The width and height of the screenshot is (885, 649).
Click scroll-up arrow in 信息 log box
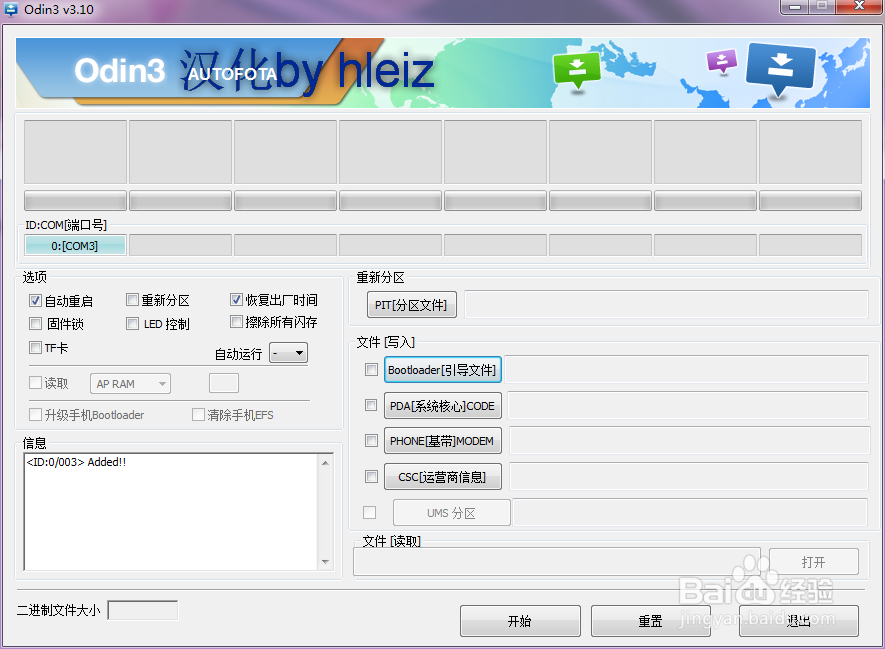pyautogui.click(x=326, y=463)
